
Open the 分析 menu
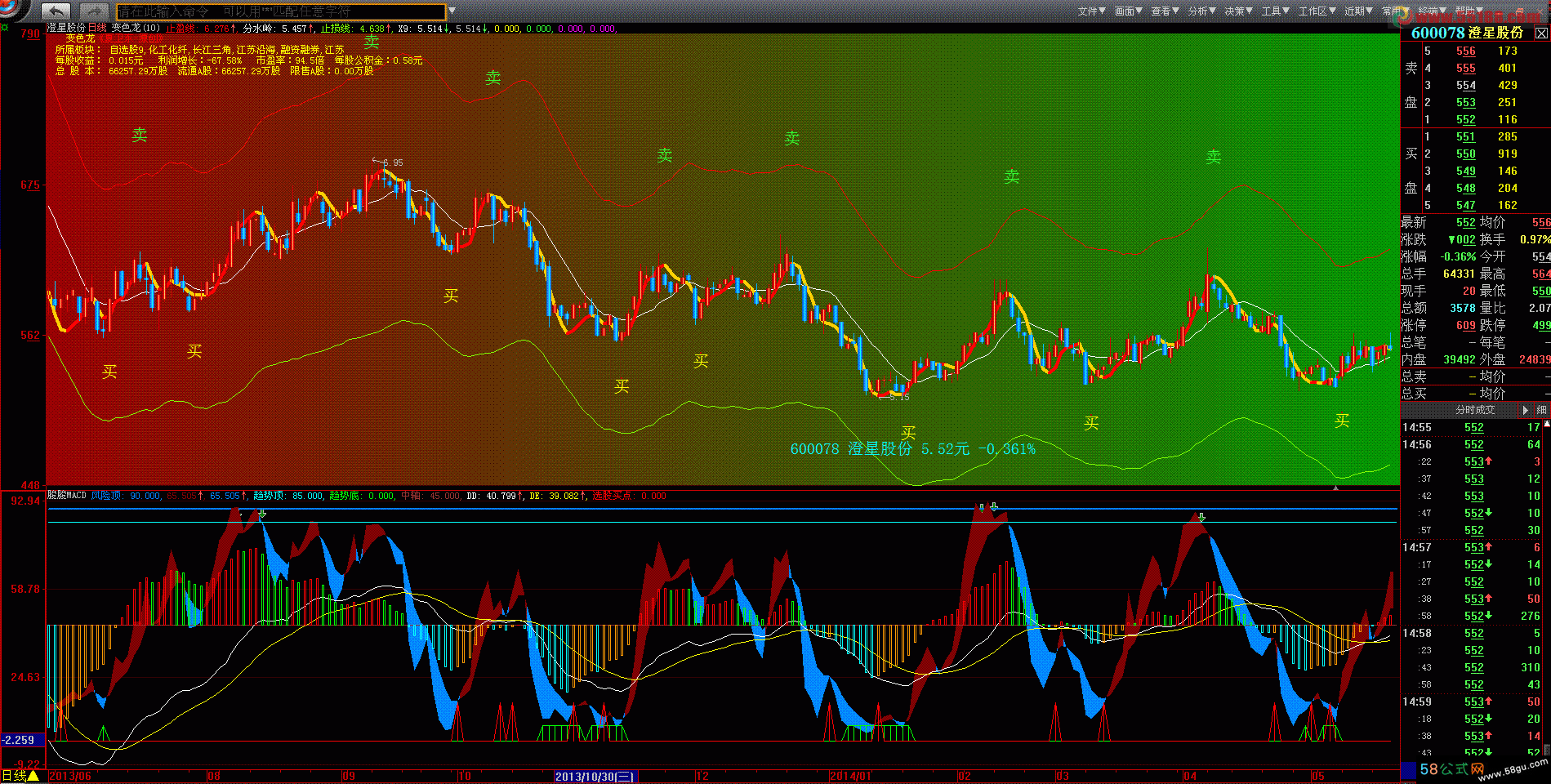pos(1202,11)
